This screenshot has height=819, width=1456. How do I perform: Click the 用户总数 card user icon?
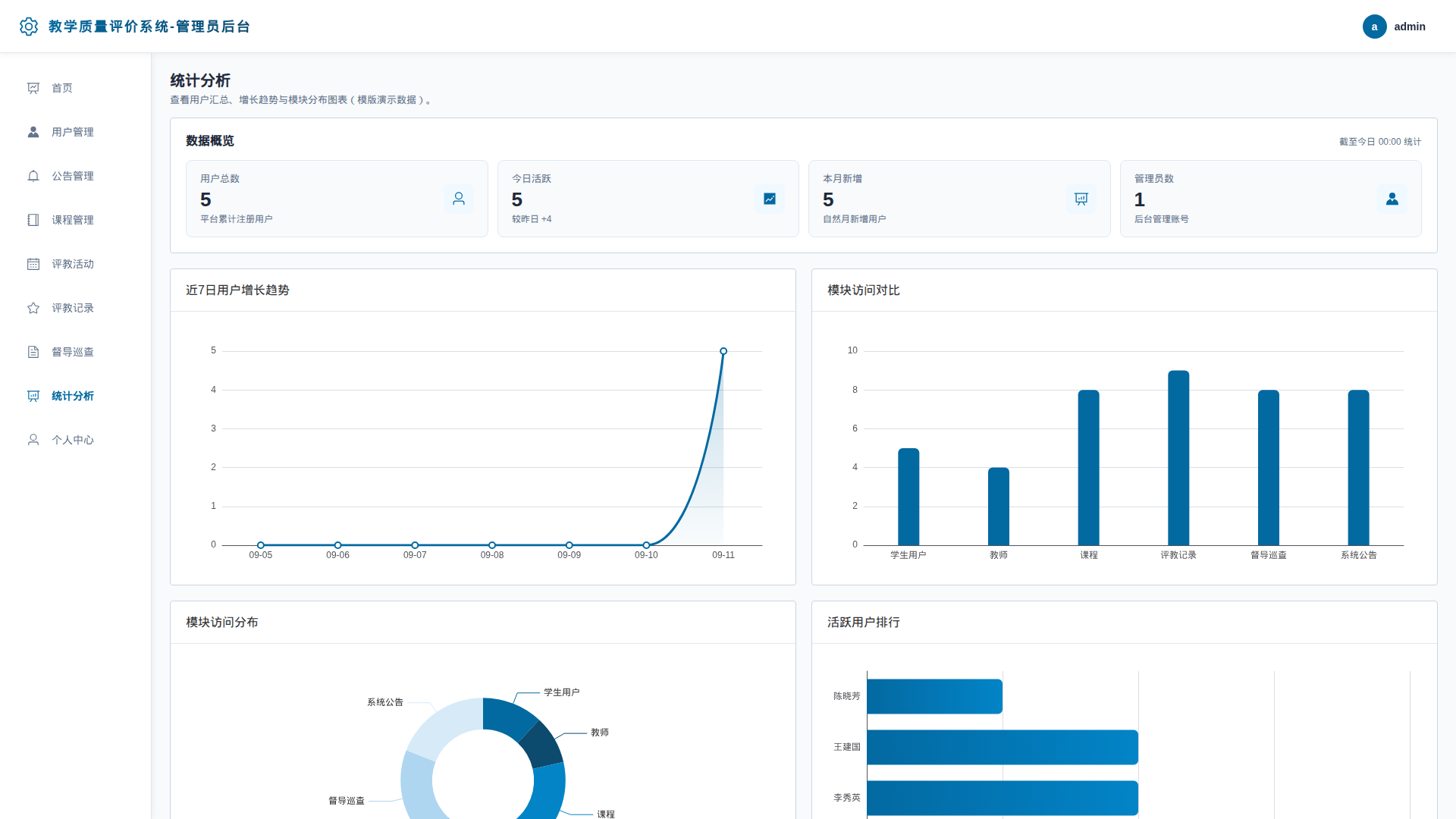(x=459, y=199)
